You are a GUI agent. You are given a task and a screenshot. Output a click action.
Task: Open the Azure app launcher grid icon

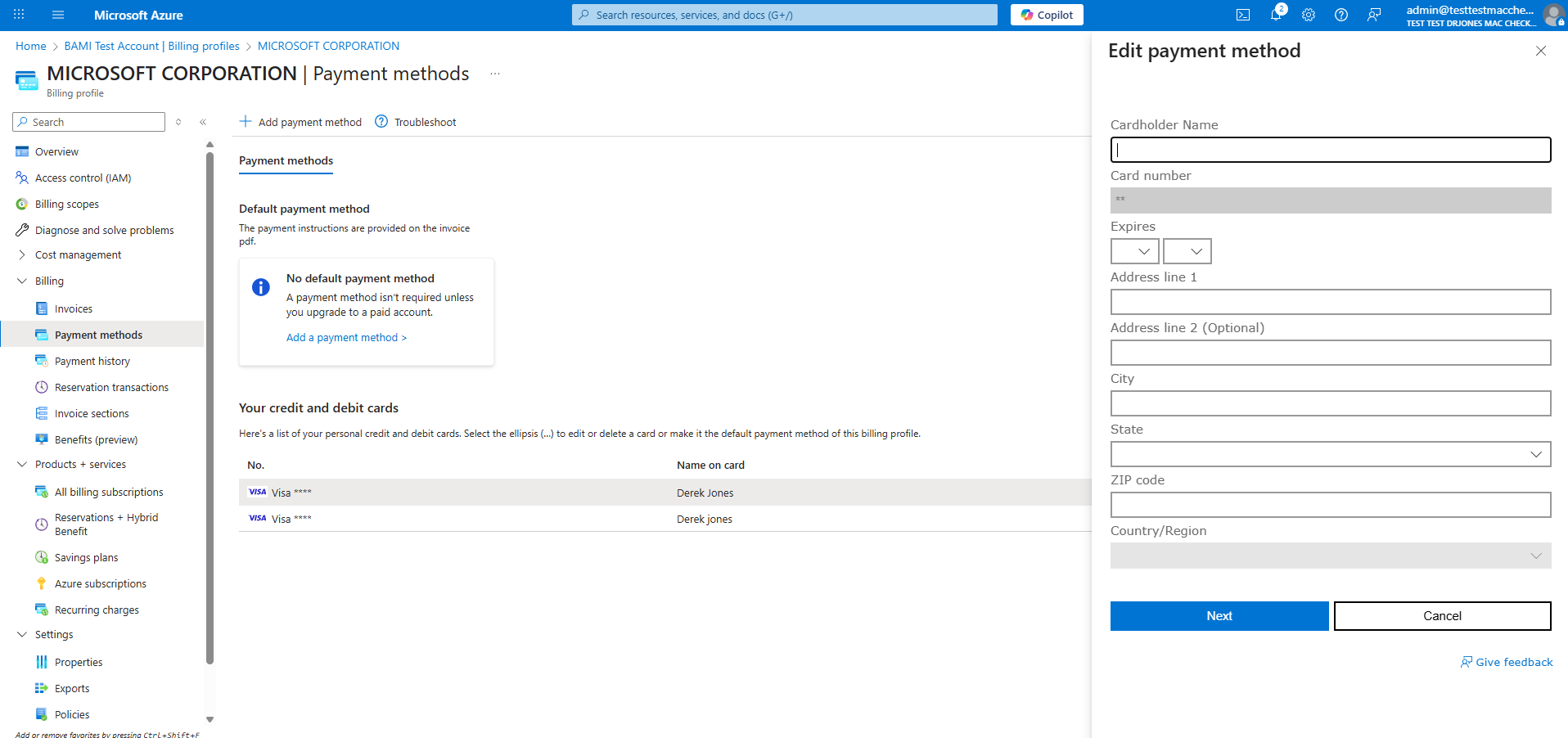(19, 15)
